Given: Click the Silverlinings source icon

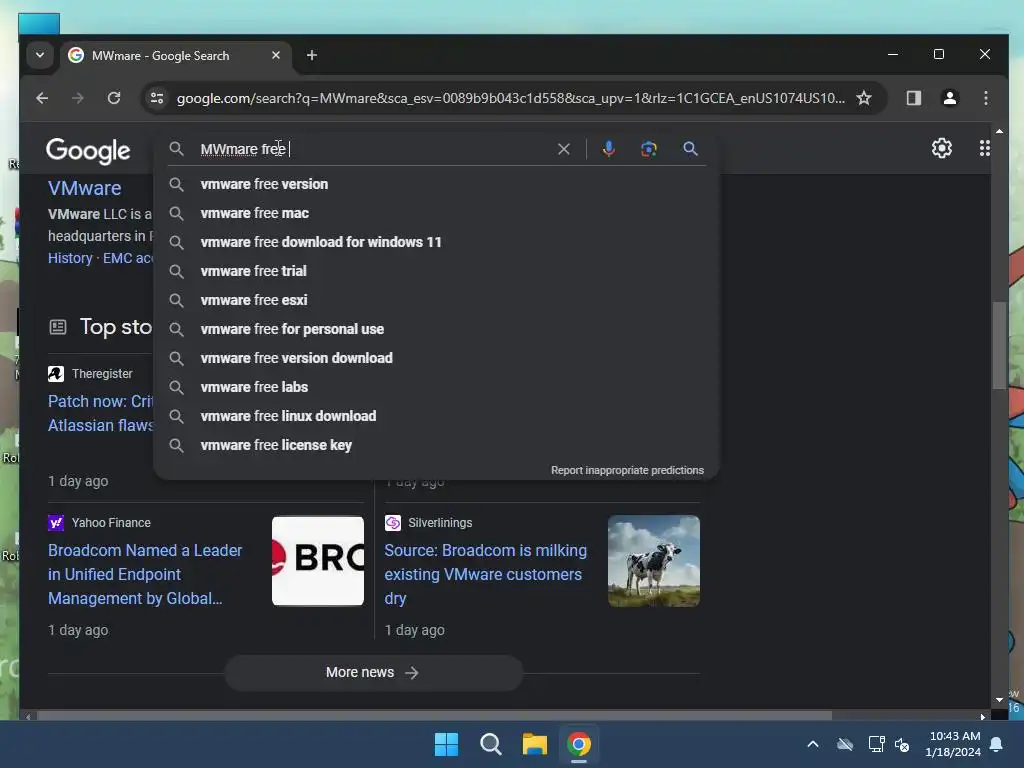Looking at the screenshot, I should pos(392,522).
